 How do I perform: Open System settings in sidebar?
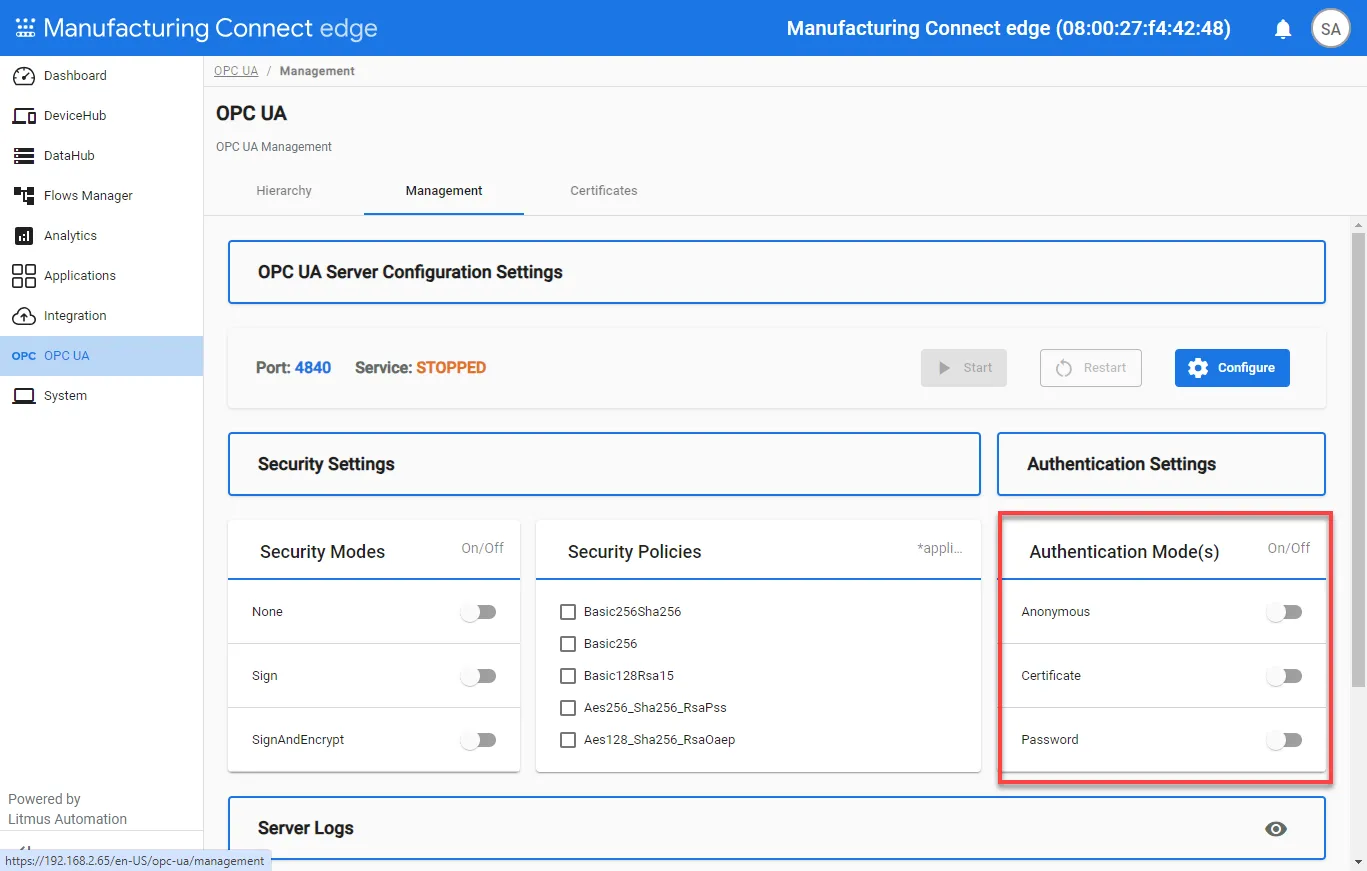(x=101, y=396)
